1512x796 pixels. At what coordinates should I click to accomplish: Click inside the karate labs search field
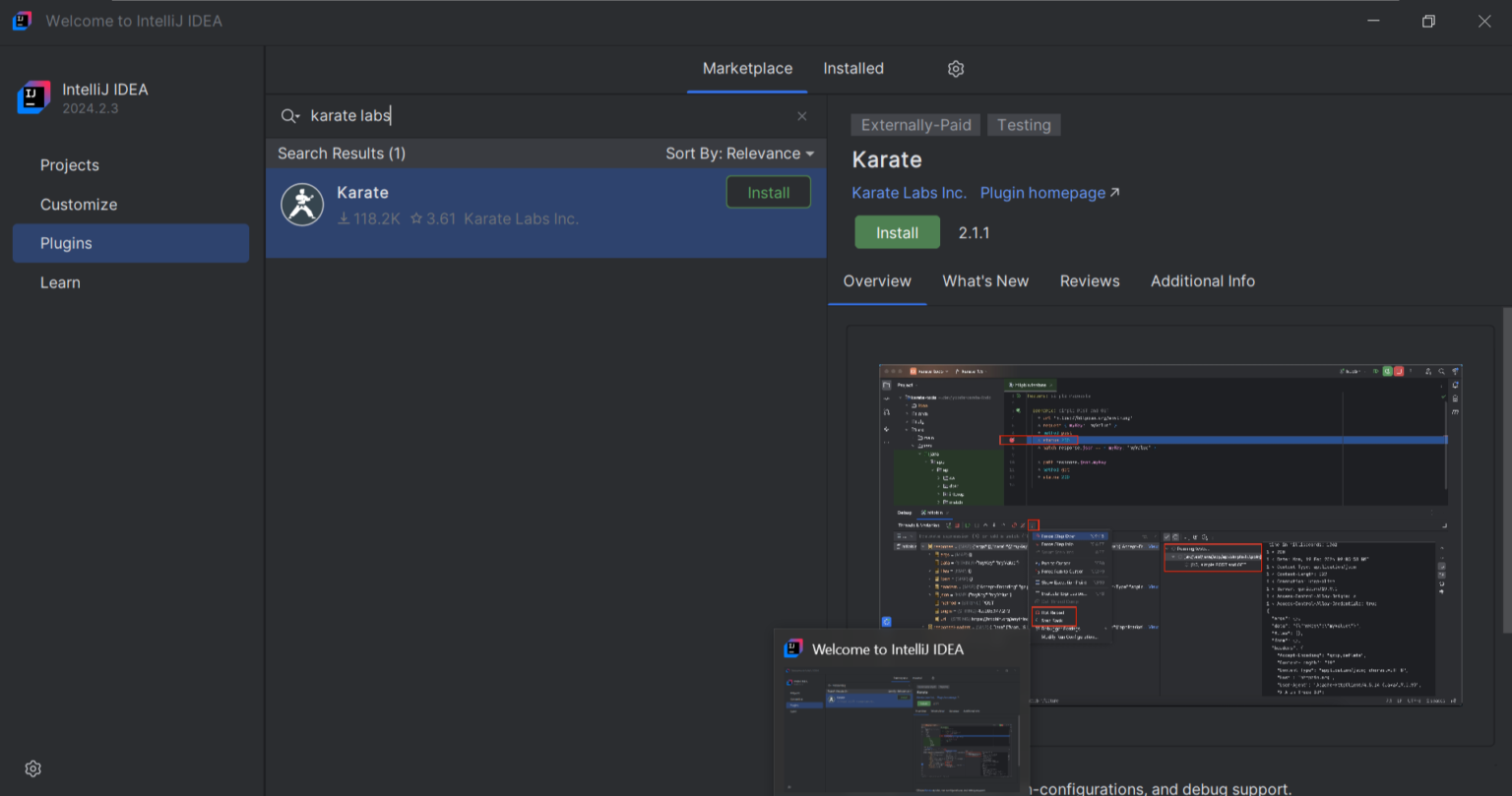pyautogui.click(x=443, y=115)
